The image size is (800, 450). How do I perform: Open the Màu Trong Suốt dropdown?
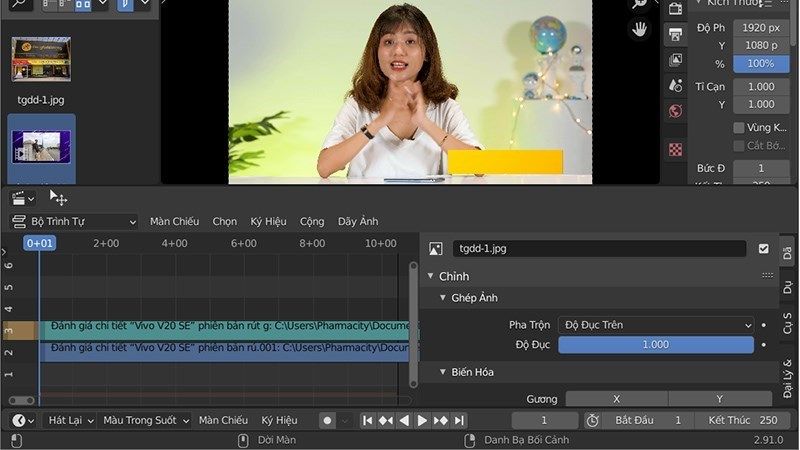(145, 420)
